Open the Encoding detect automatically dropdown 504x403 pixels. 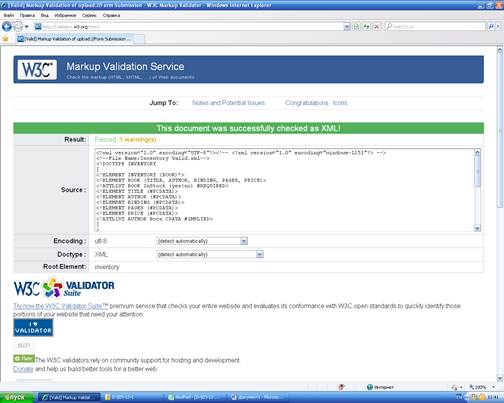pyautogui.click(x=202, y=241)
